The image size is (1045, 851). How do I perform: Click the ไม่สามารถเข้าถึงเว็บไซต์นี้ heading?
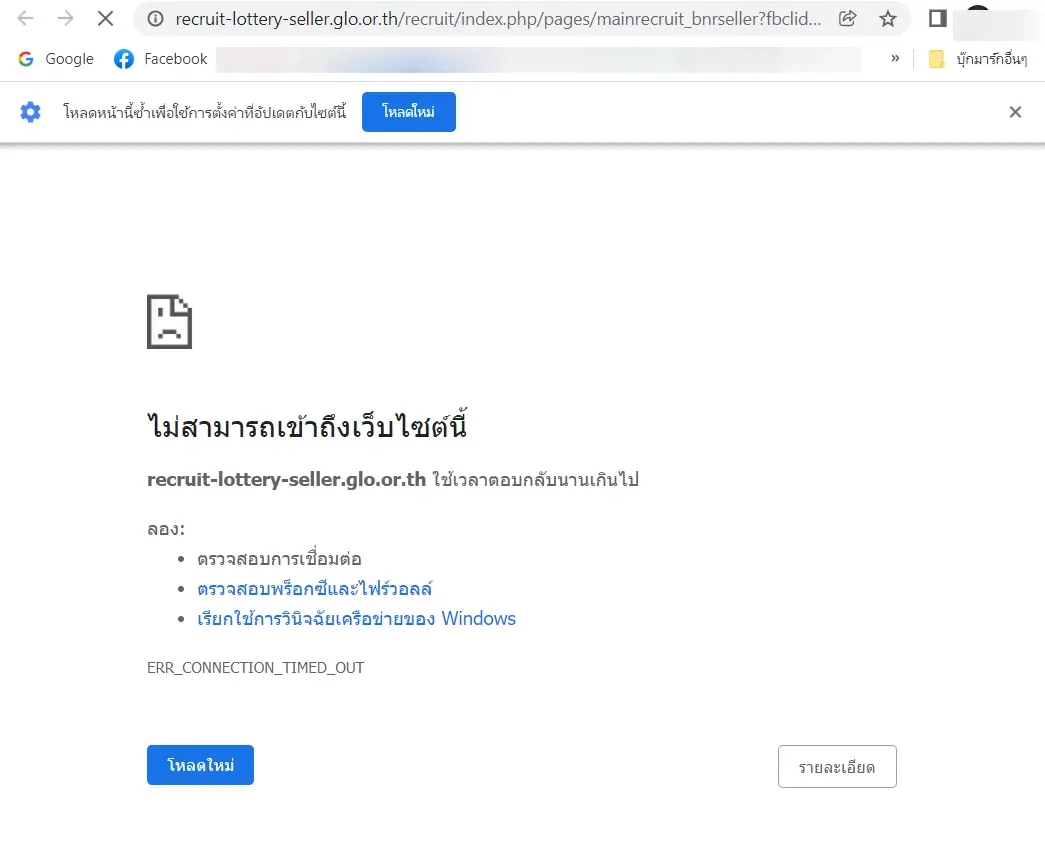(x=307, y=425)
